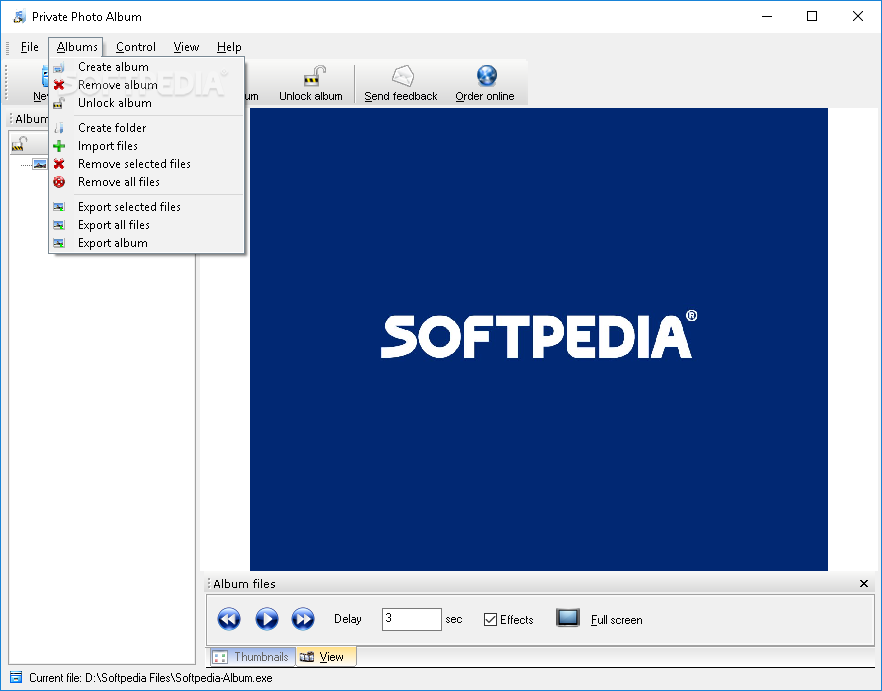The height and width of the screenshot is (691, 882).
Task: Click the partly hidden New toolbar button
Action: click(39, 83)
